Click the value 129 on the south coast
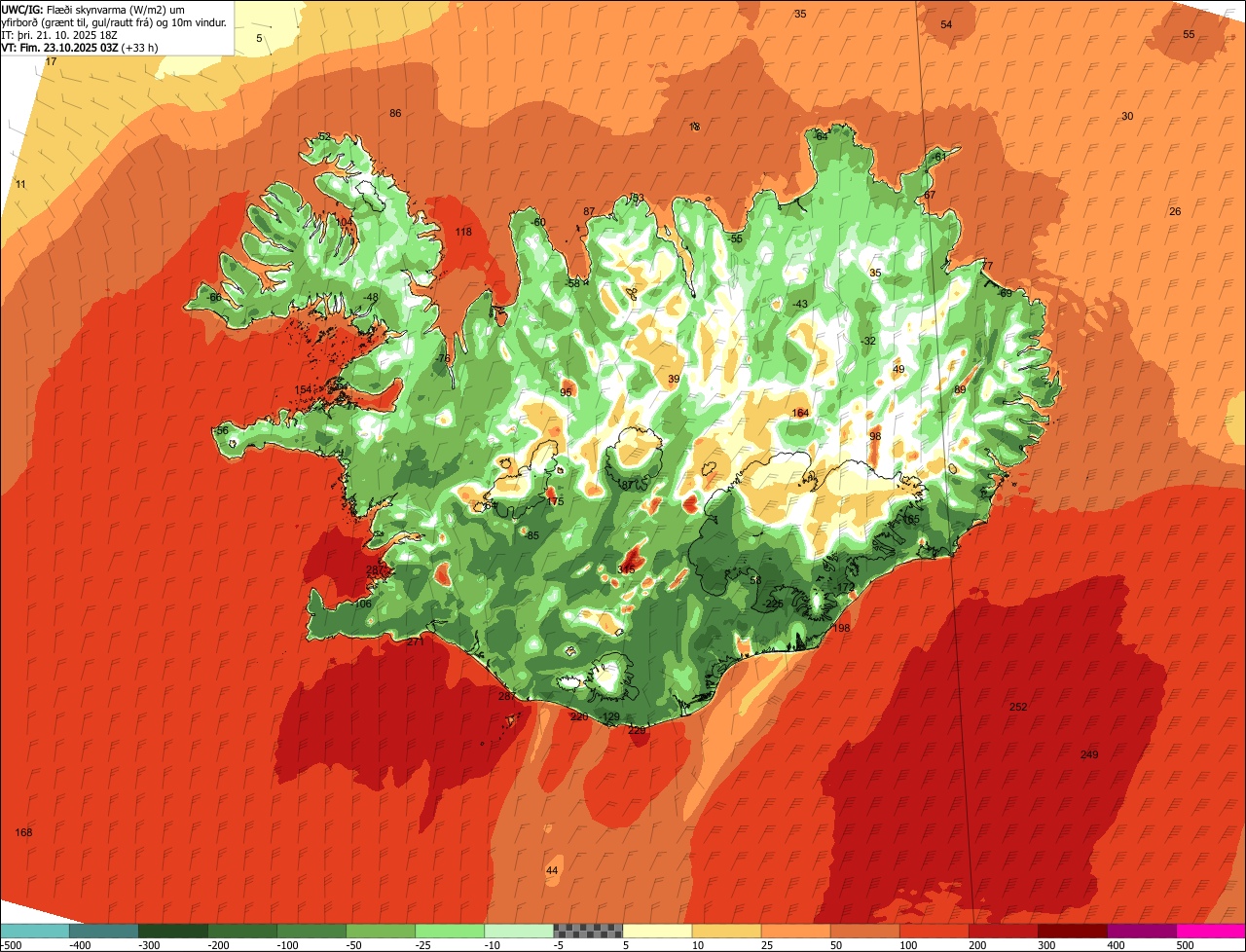The width and height of the screenshot is (1246, 952). click(611, 716)
